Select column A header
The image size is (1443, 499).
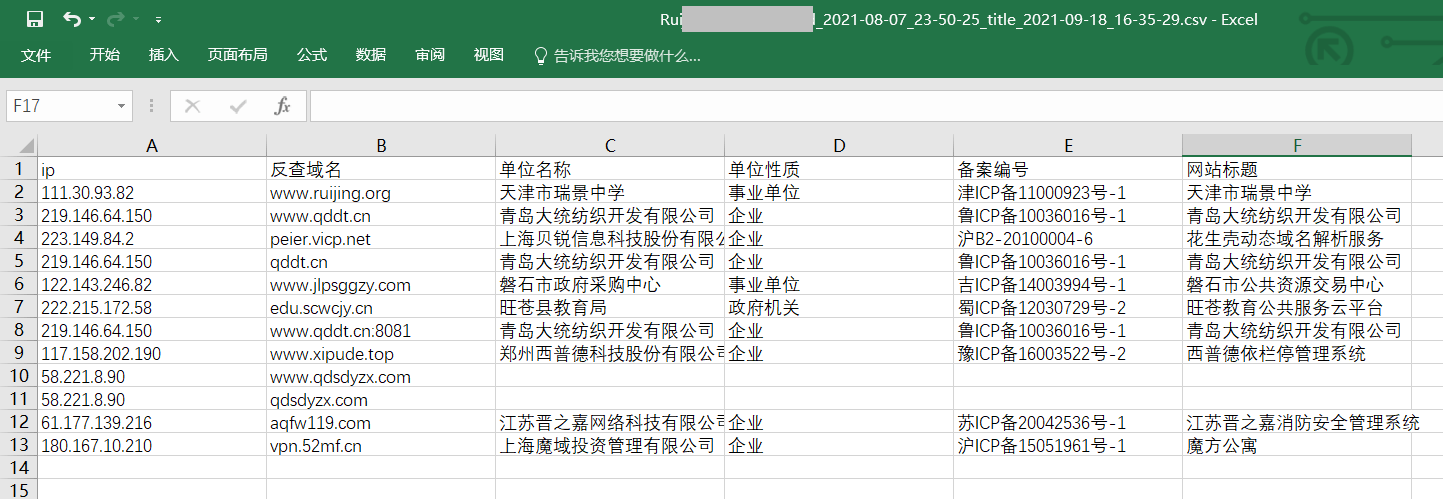pyautogui.click(x=152, y=146)
